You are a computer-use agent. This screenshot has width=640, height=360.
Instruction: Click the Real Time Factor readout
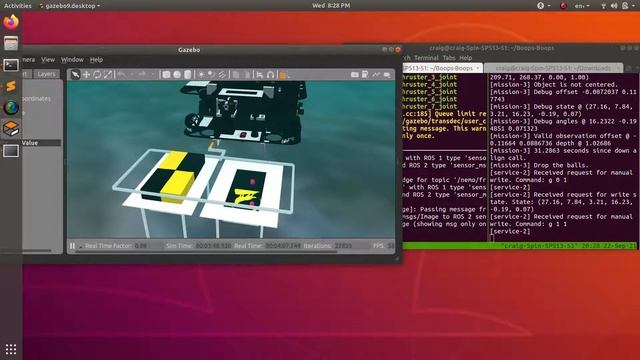pos(116,246)
